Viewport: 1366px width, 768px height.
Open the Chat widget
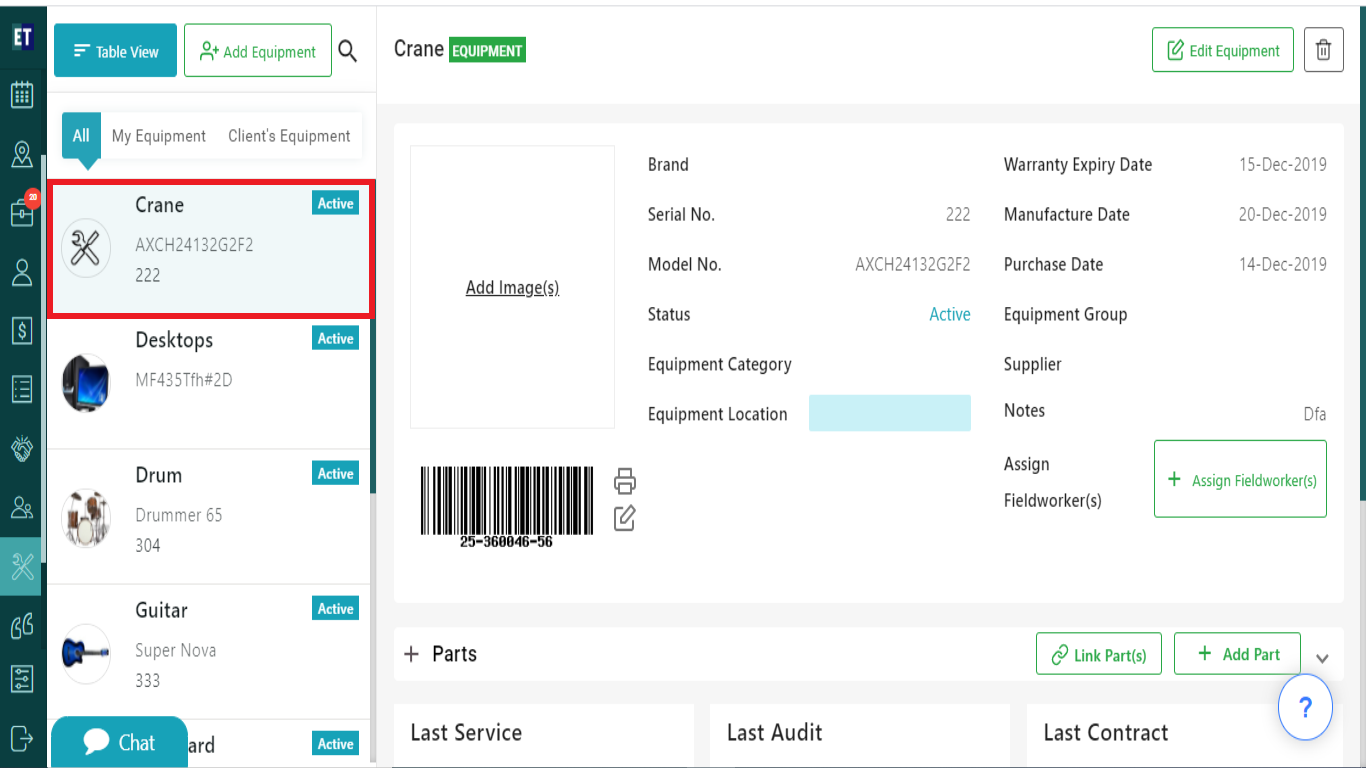[x=119, y=742]
